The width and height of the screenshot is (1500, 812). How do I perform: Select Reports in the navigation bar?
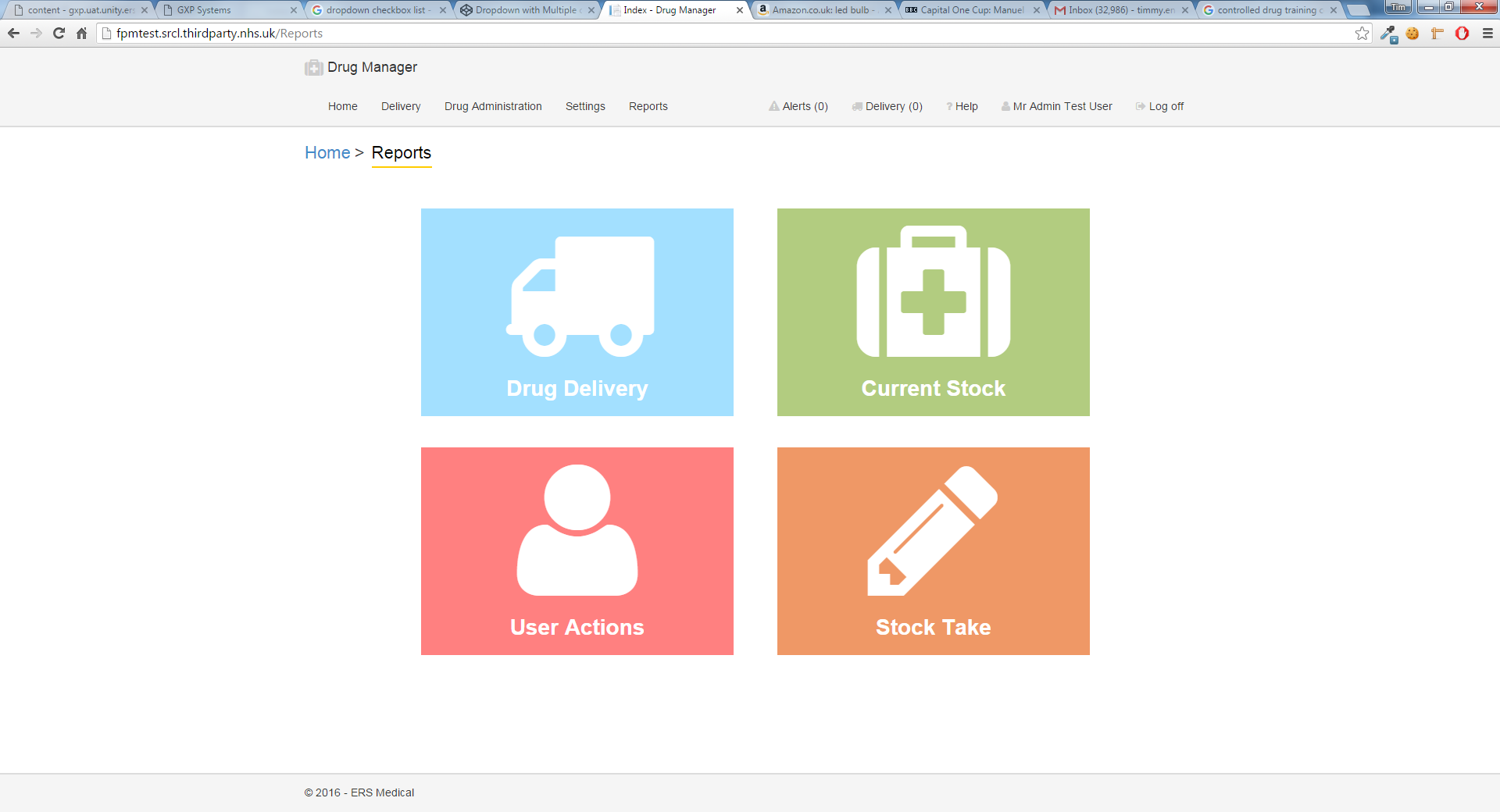tap(648, 106)
